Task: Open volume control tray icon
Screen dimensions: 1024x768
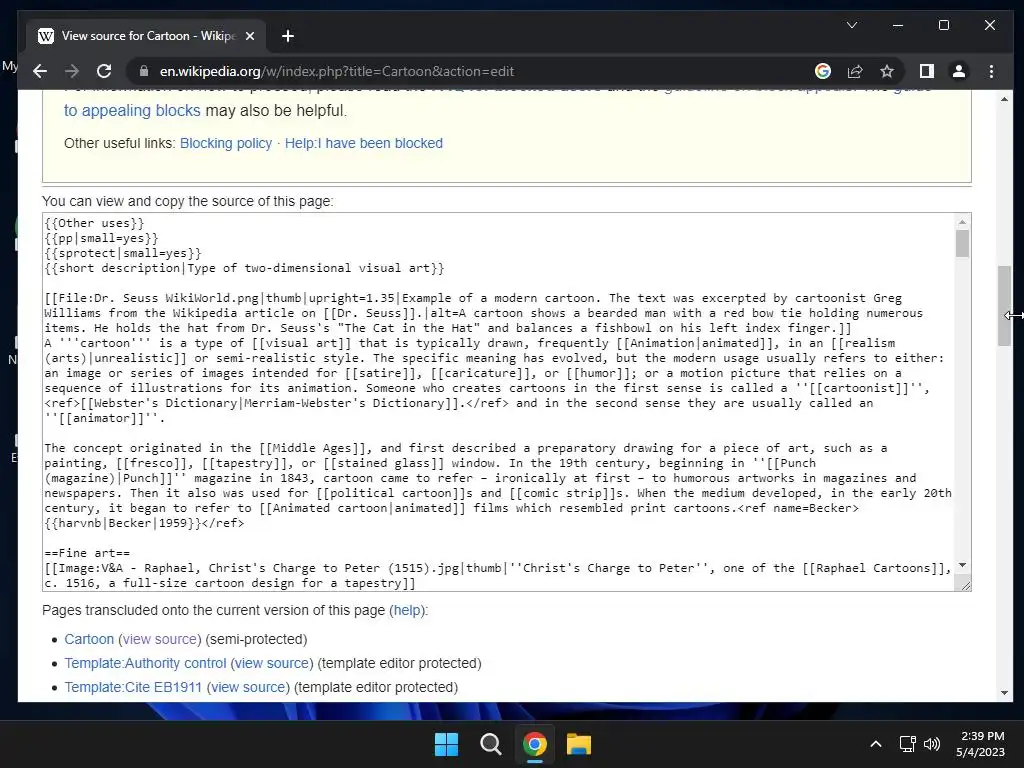Action: (932, 744)
